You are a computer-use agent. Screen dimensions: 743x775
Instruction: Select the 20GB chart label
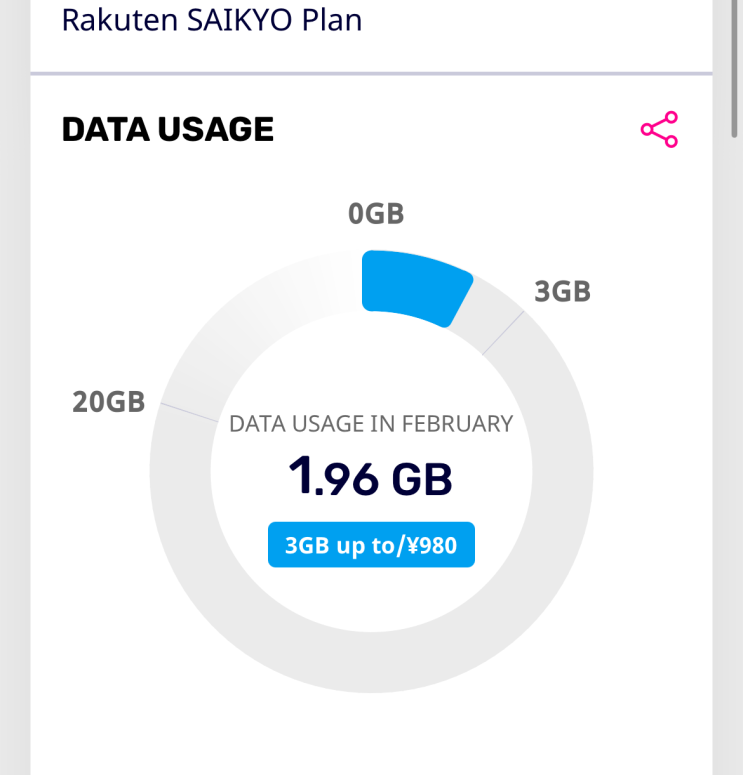pos(109,402)
